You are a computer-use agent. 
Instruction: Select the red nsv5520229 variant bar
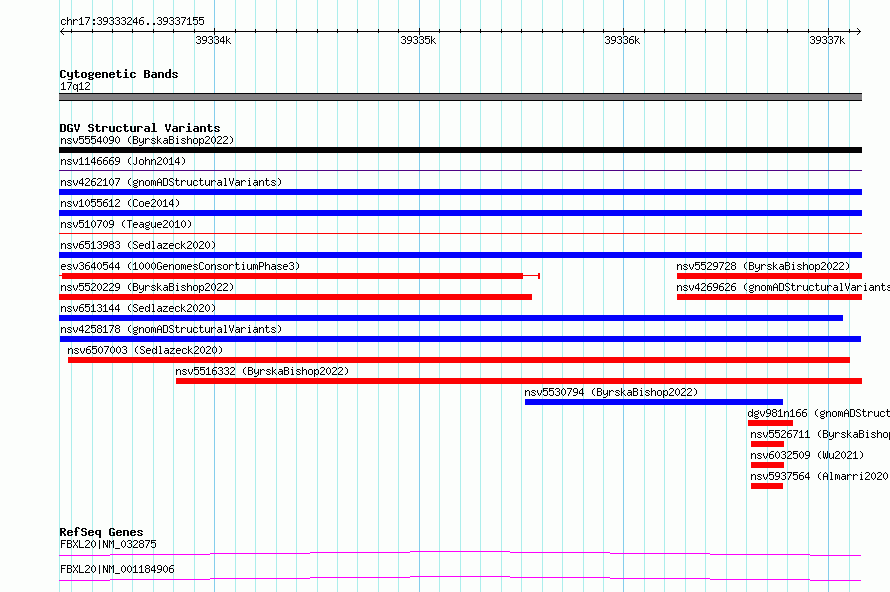pos(295,297)
